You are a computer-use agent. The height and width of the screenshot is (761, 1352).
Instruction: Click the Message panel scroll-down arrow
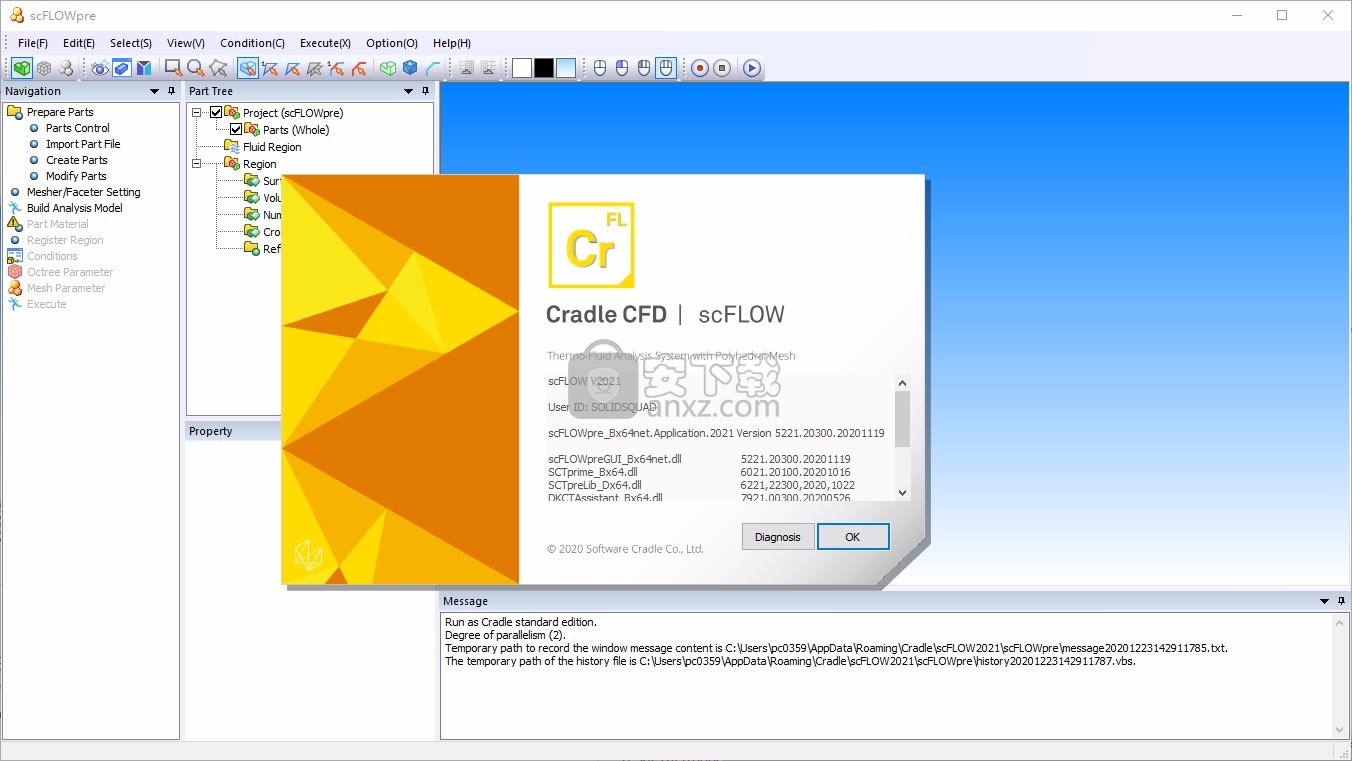1341,730
